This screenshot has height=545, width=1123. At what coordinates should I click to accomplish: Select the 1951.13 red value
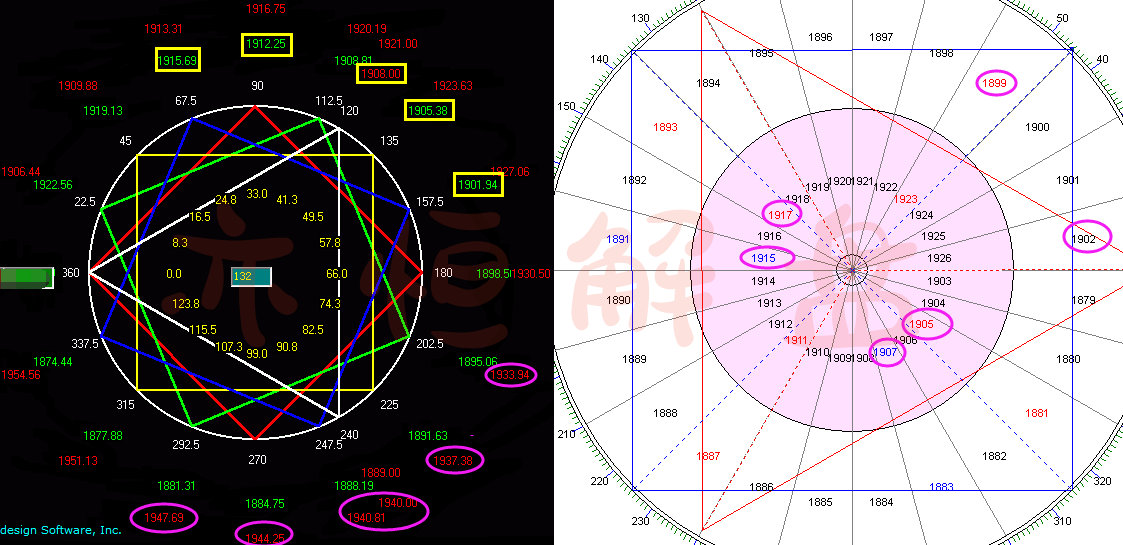[78, 460]
